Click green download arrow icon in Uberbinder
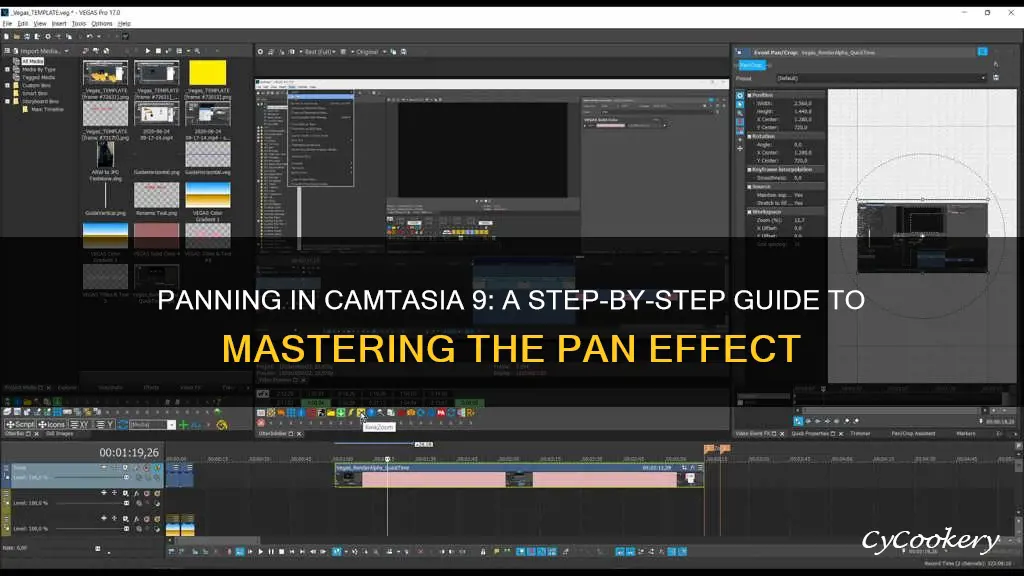1024x576 pixels. click(341, 413)
